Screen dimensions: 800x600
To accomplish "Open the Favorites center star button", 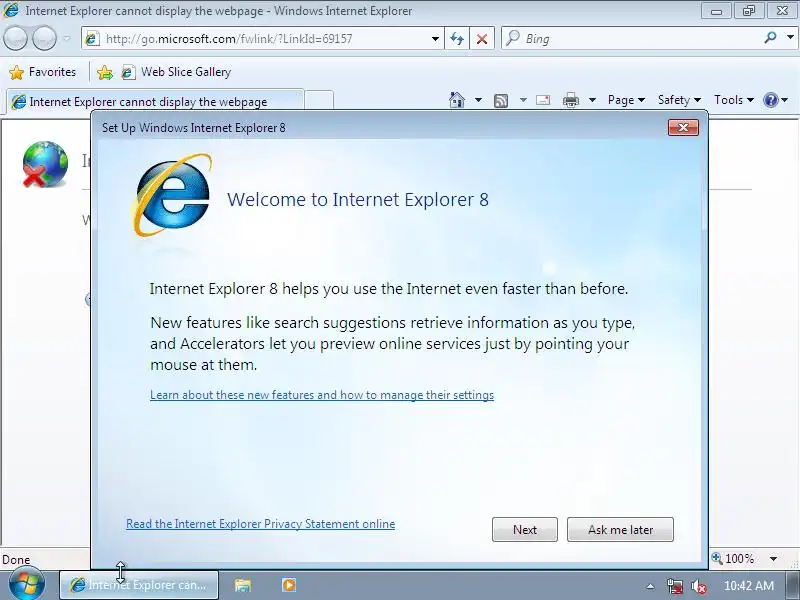I will [x=43, y=72].
